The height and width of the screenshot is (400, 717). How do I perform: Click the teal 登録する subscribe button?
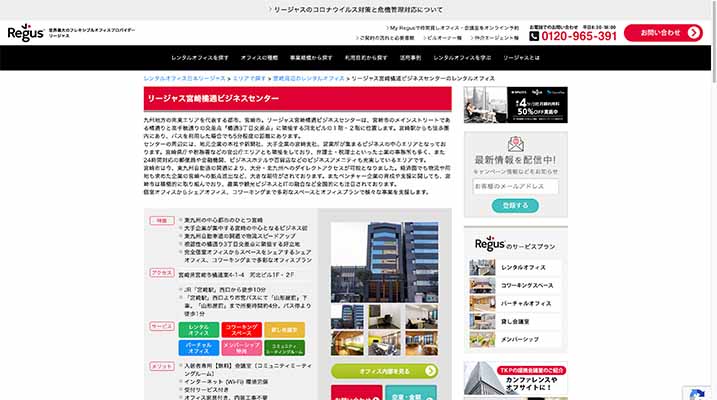[x=515, y=206]
